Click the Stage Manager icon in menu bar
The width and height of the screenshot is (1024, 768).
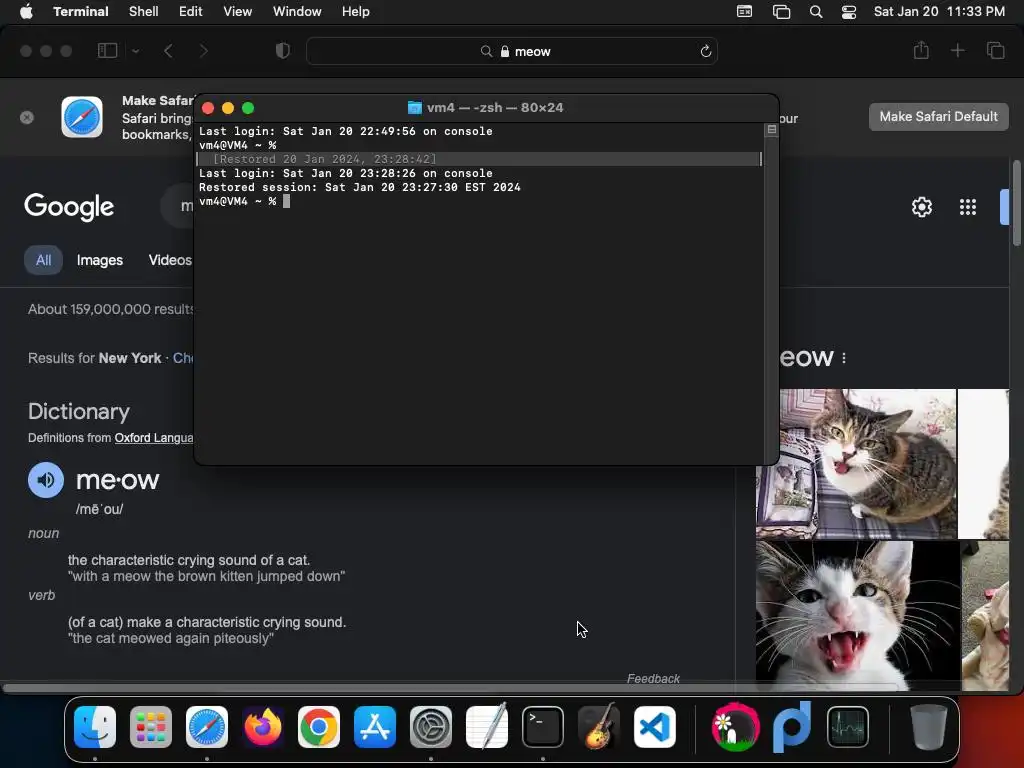click(781, 12)
